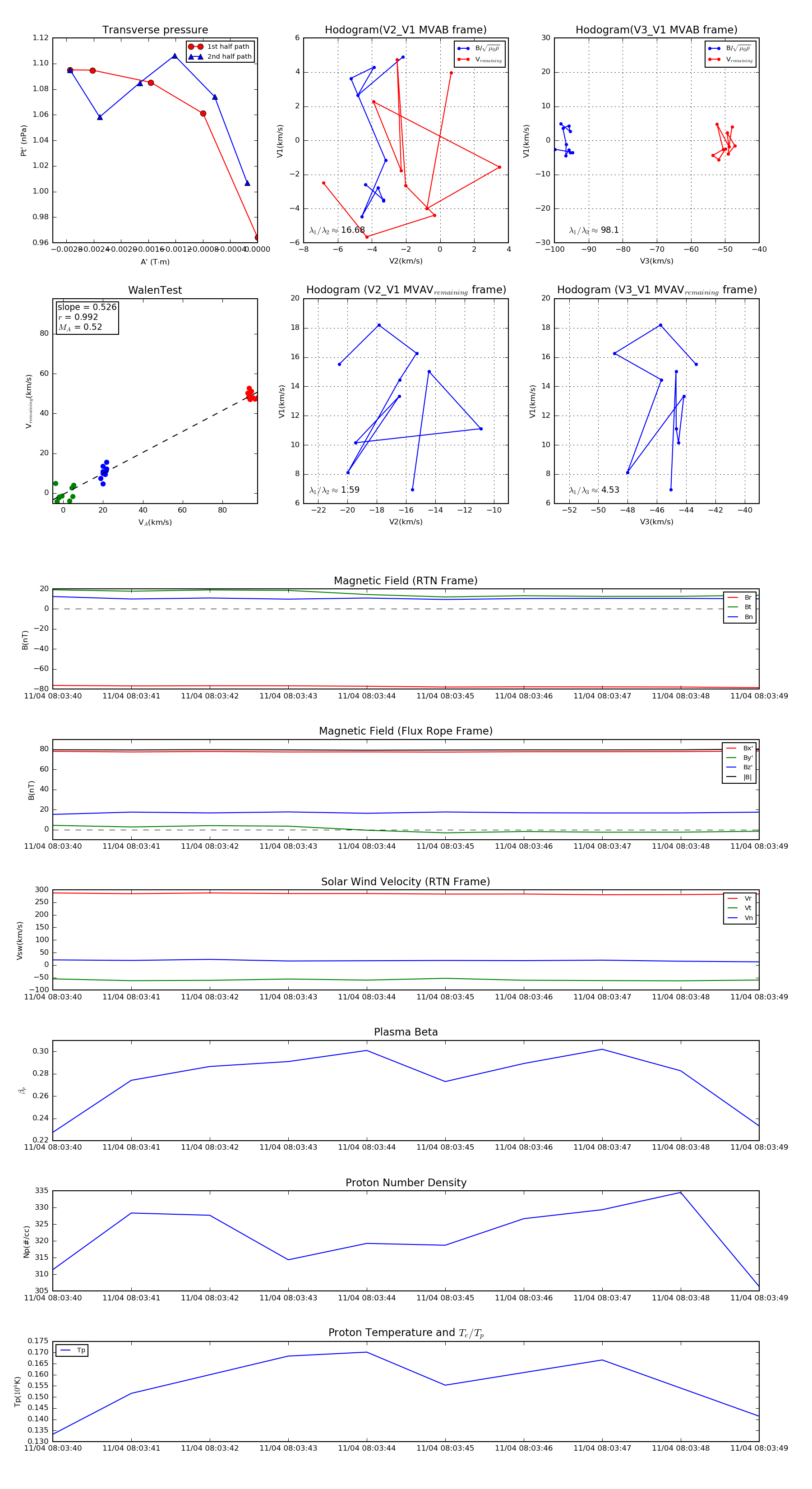
Task: Click '11/04 08:03:44' tick under Plasma Beta
Action: tap(366, 1147)
